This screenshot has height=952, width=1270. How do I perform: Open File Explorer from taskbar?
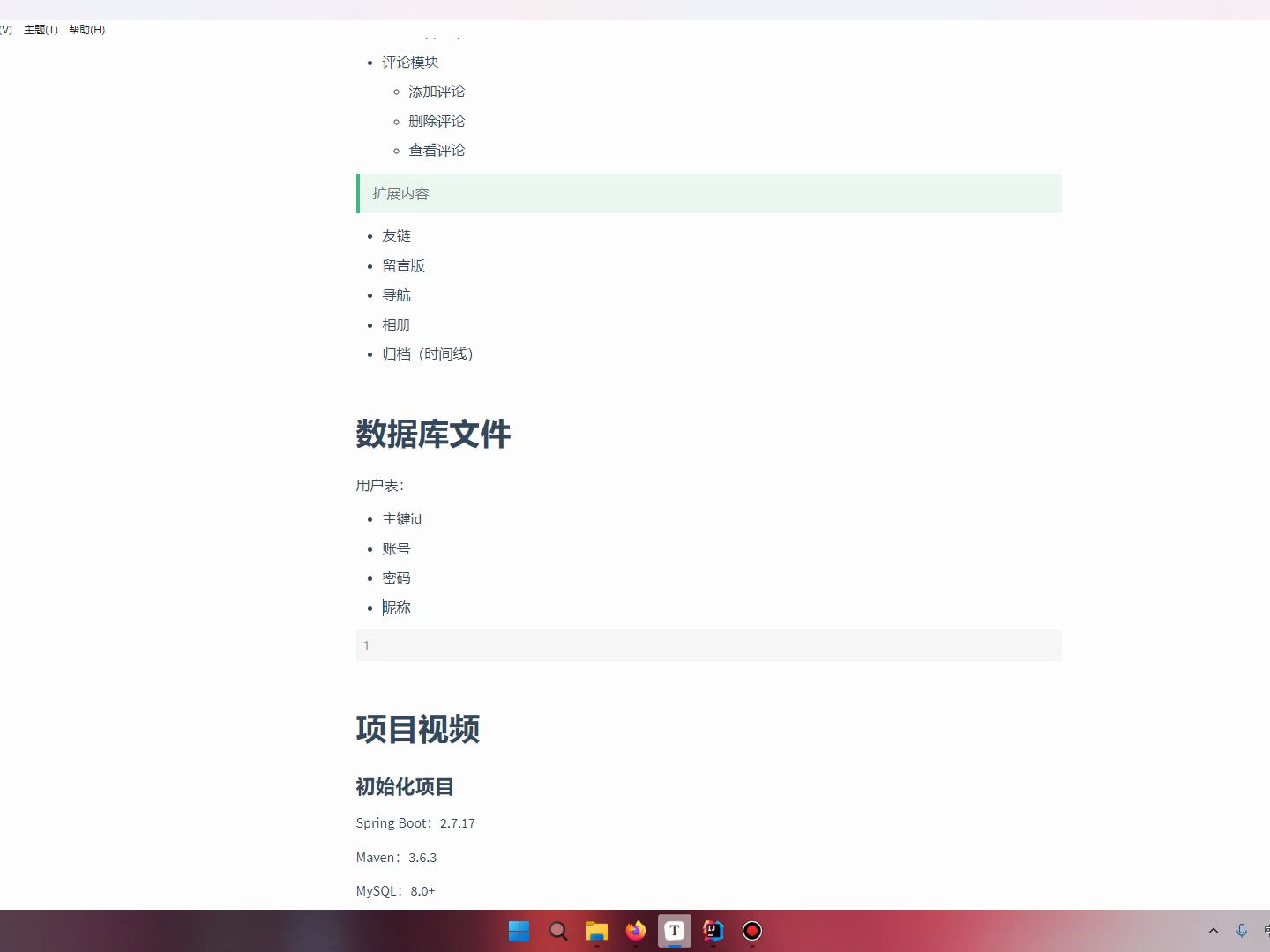click(x=597, y=931)
